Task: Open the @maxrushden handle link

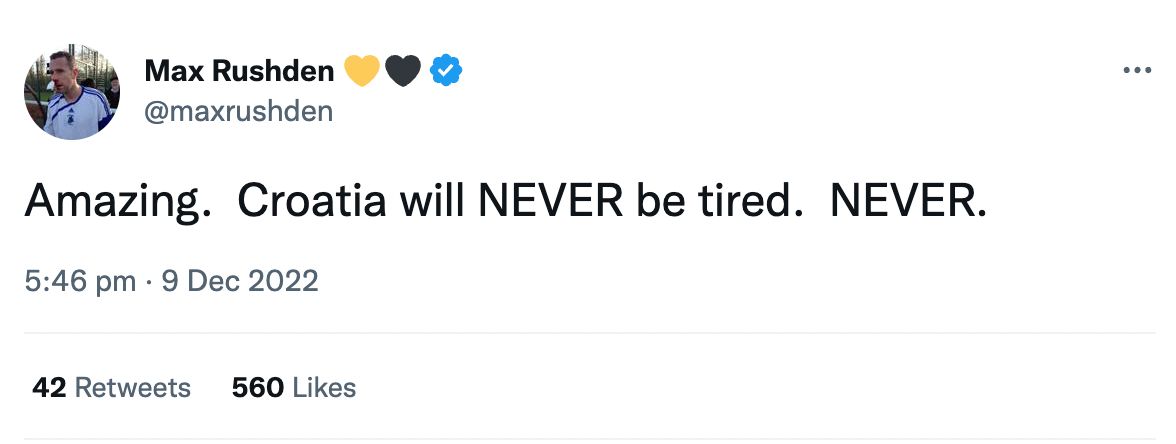Action: pyautogui.click(x=238, y=112)
